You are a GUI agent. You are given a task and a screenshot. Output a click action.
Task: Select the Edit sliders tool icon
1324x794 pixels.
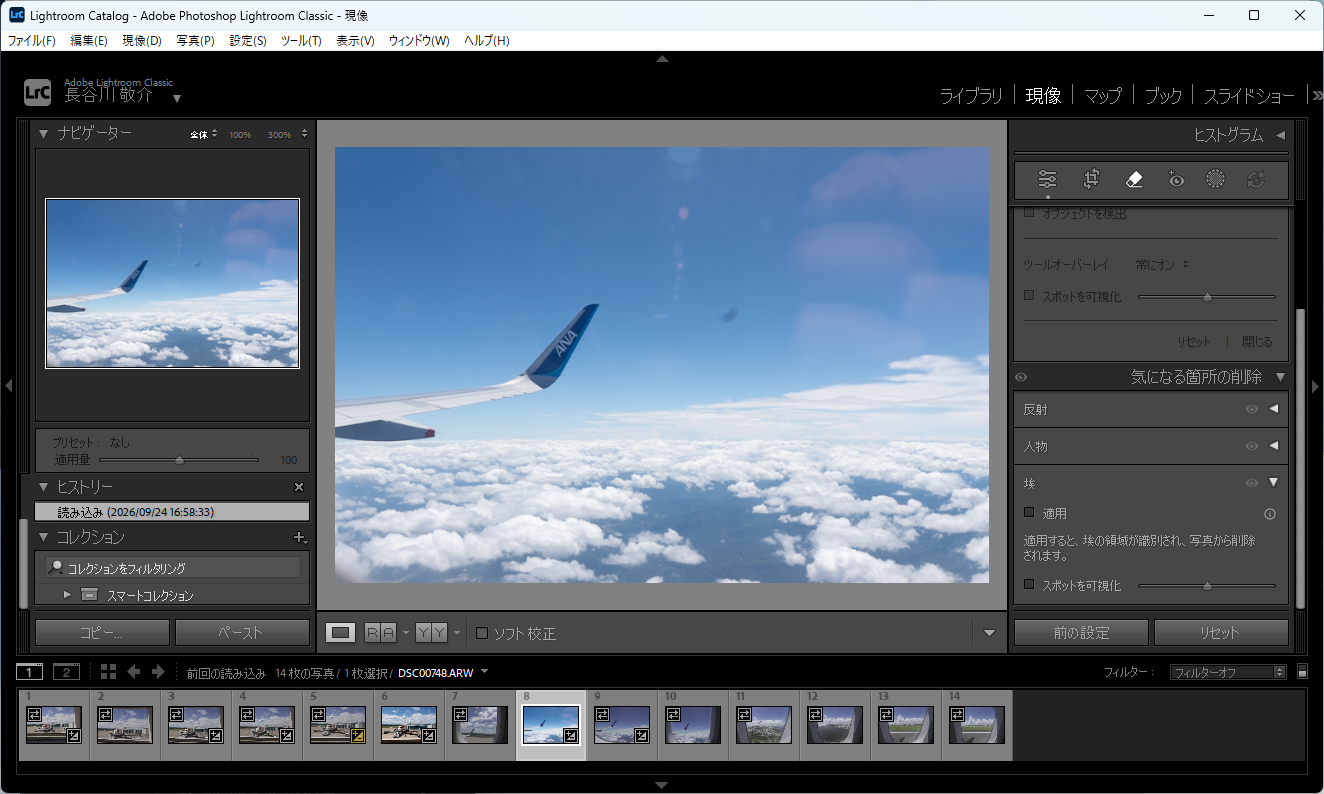pos(1047,179)
